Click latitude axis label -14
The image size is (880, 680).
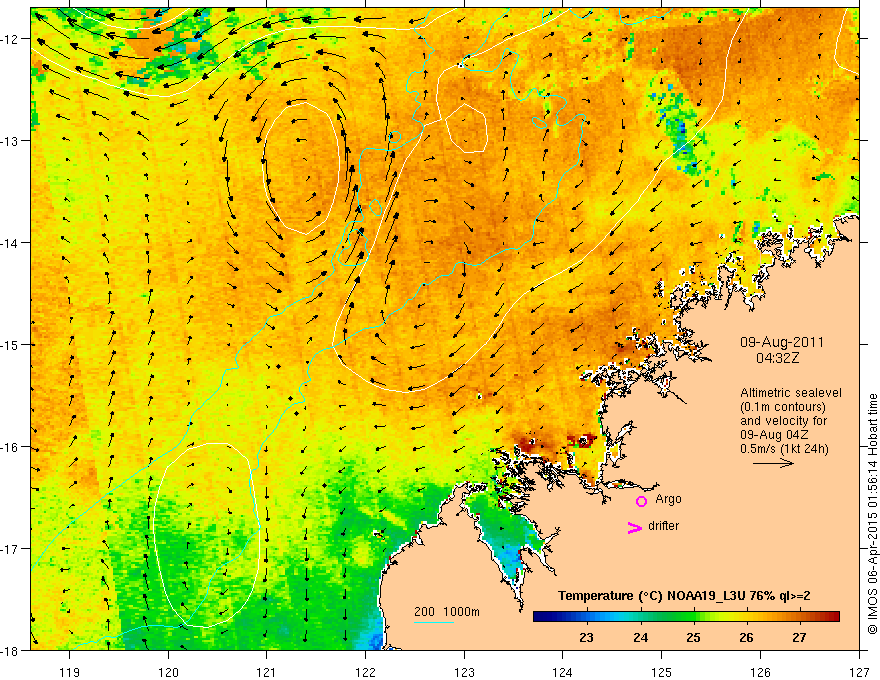10,243
